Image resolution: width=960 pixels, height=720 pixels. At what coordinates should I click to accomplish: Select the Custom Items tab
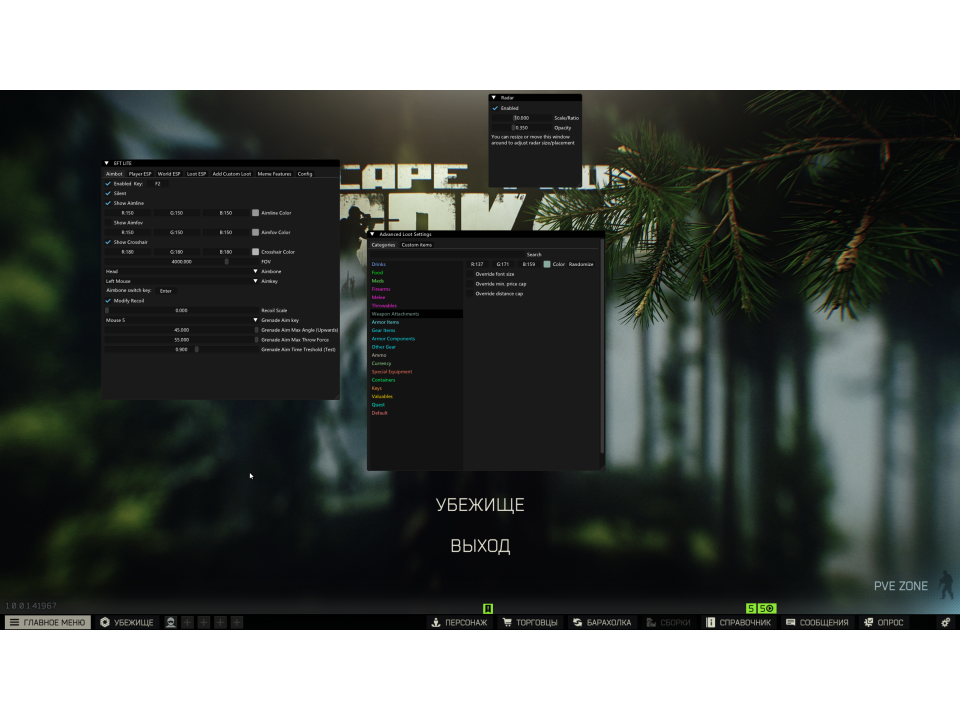[416, 245]
